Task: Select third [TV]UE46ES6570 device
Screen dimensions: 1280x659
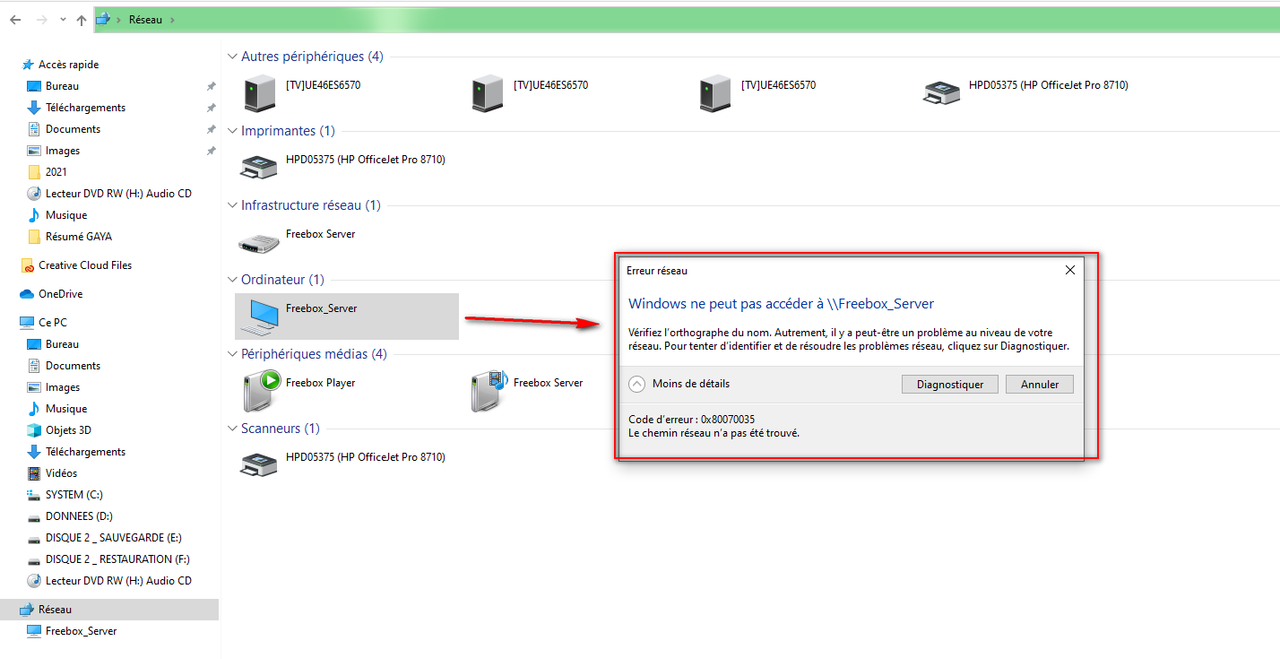Action: tap(758, 93)
